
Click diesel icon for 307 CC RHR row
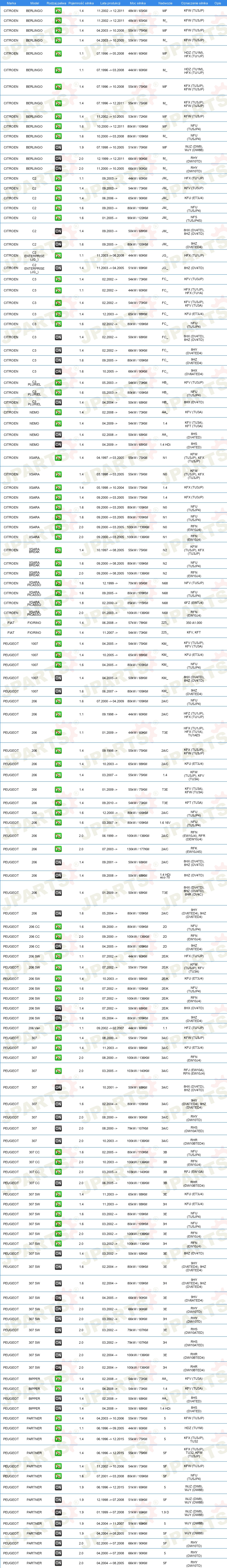click(x=58, y=1183)
